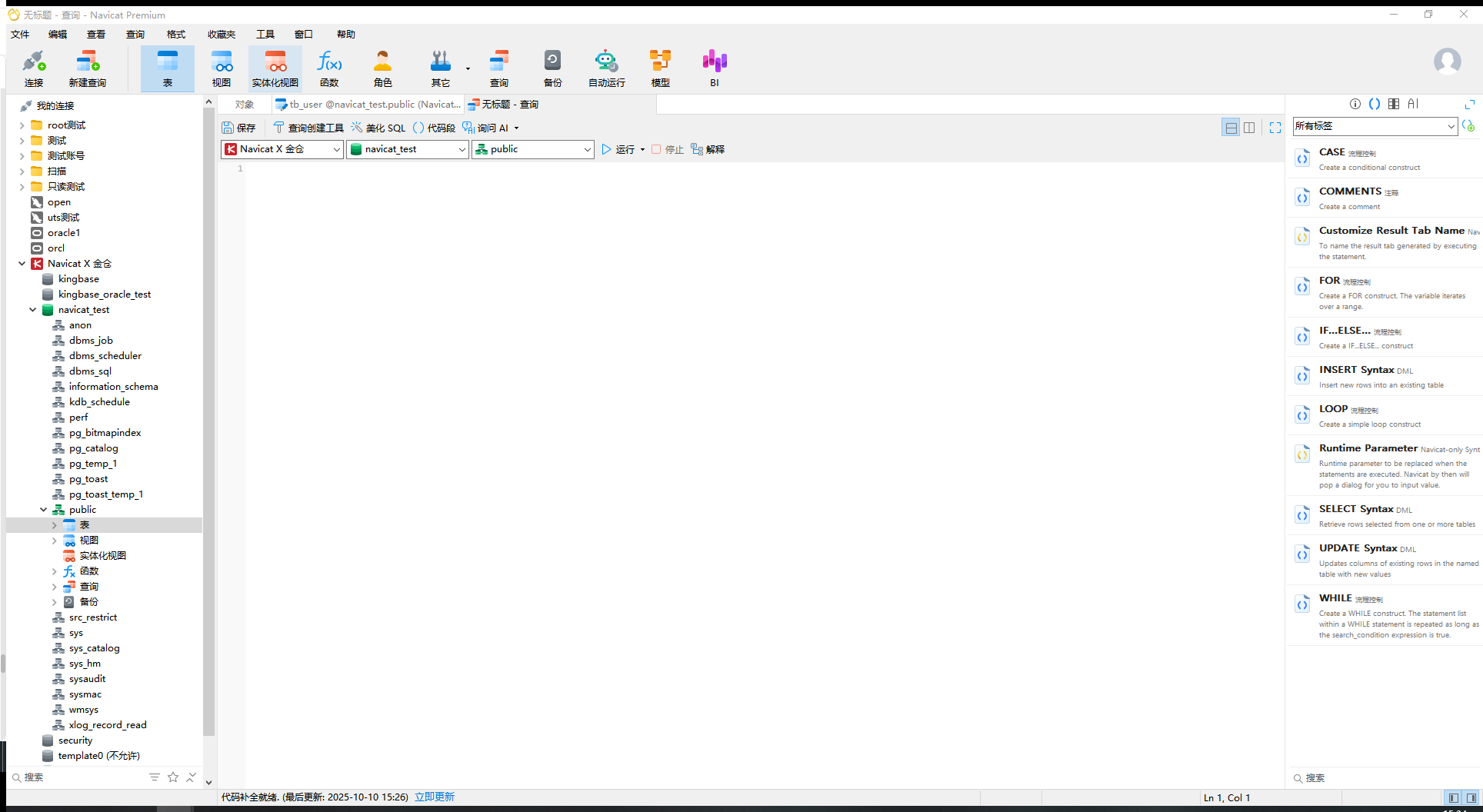
Task: Switch to the tb_user @navicat_test.public tab
Action: pyautogui.click(x=368, y=105)
